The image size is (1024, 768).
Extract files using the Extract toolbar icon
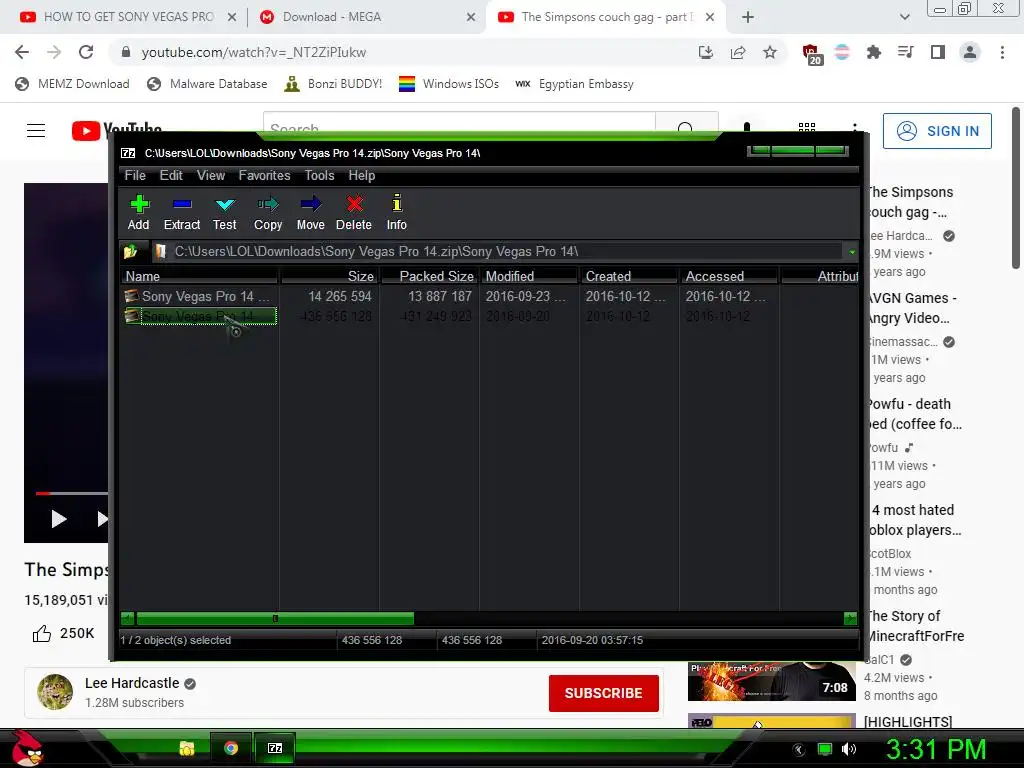coord(182,213)
